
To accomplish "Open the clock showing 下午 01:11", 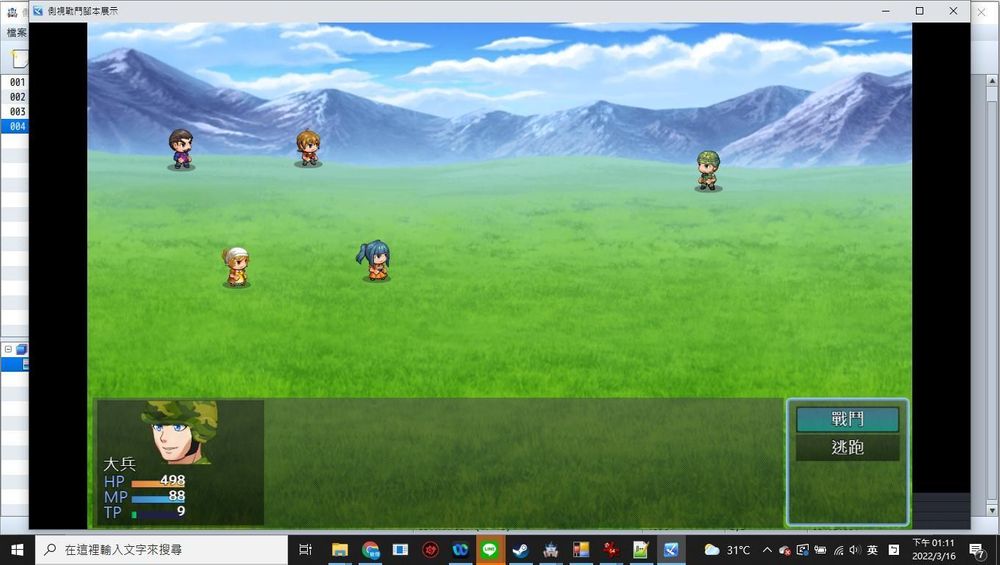I will [933, 549].
